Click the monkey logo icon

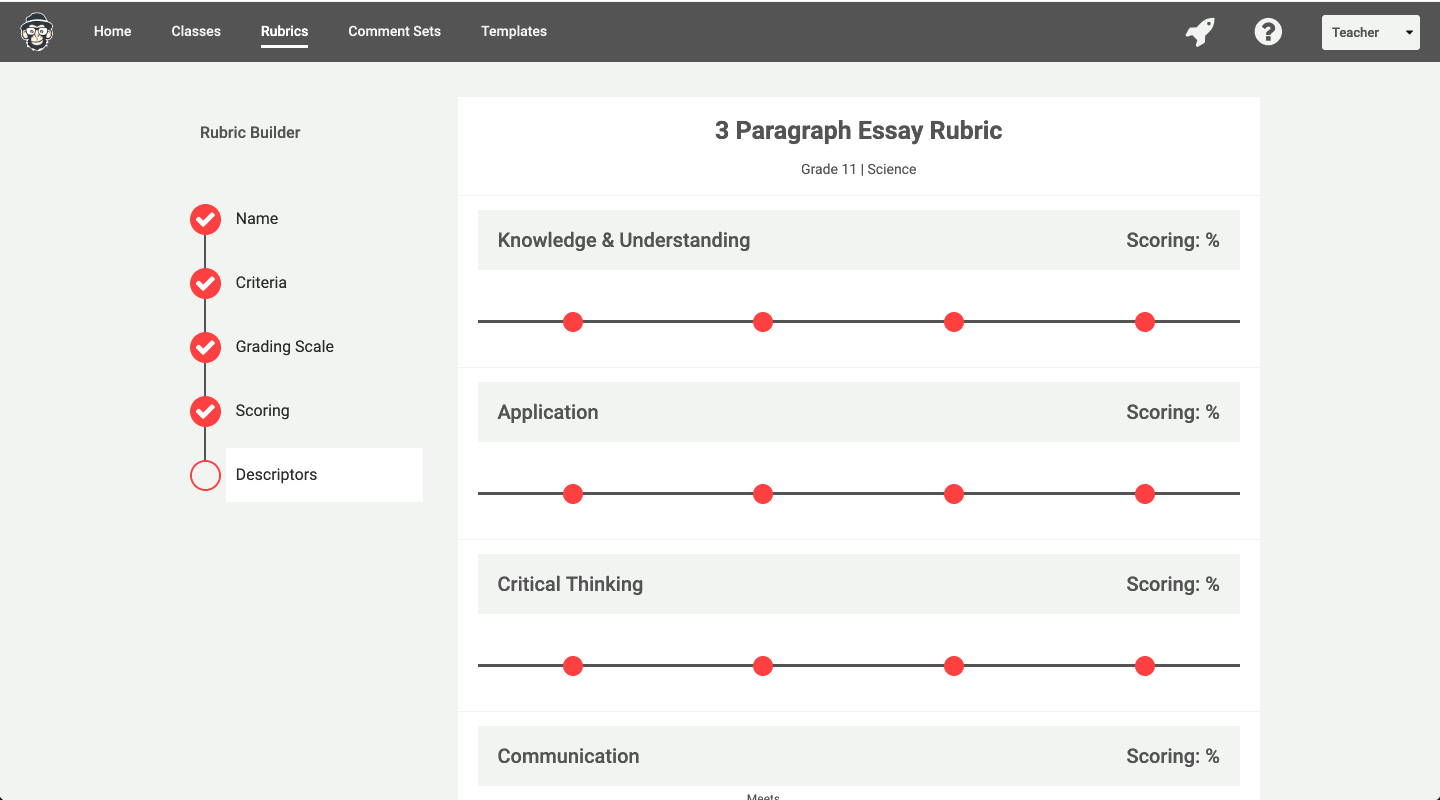click(x=37, y=32)
